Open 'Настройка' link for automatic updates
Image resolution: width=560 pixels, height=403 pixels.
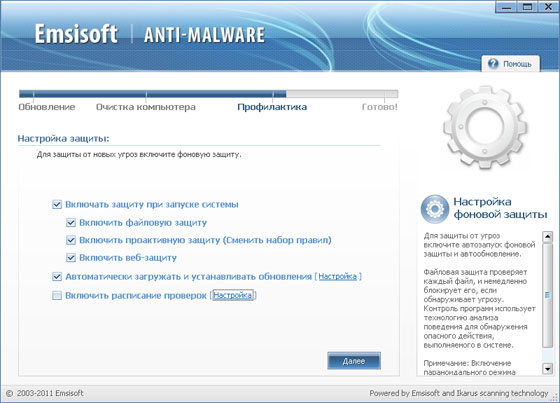tap(338, 277)
